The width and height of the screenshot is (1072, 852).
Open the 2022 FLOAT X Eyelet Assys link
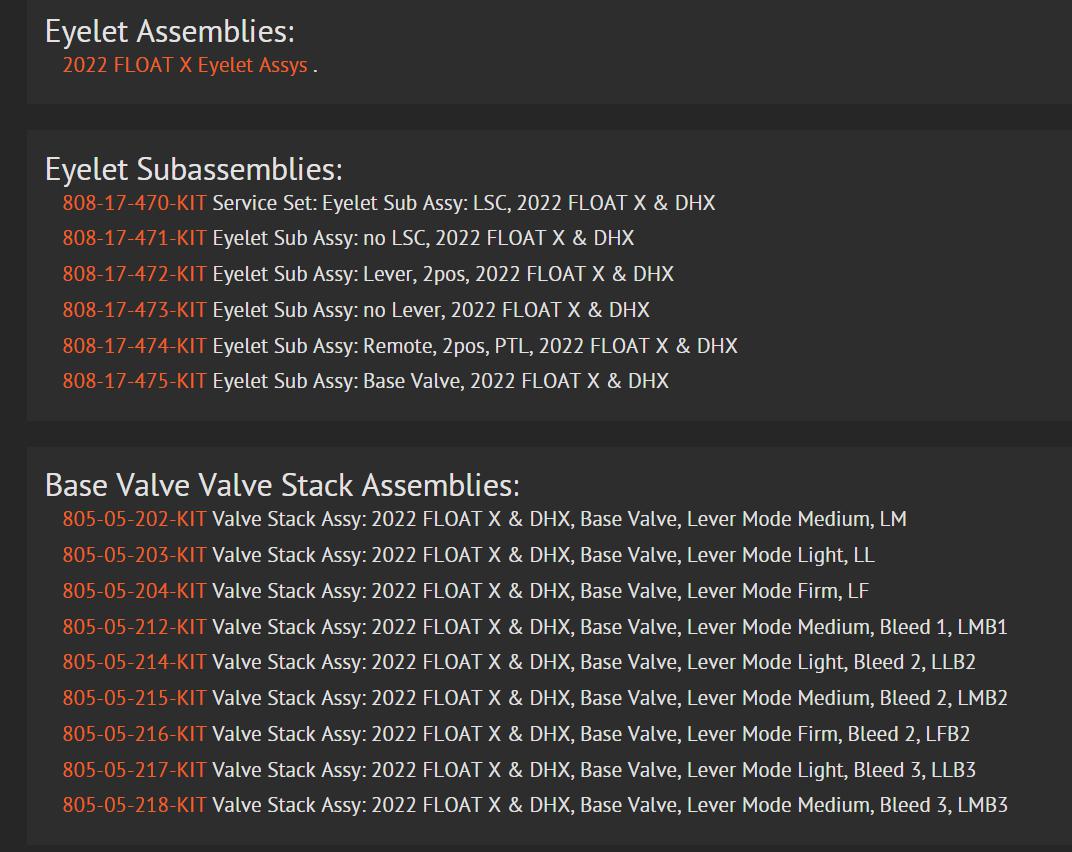pos(185,65)
